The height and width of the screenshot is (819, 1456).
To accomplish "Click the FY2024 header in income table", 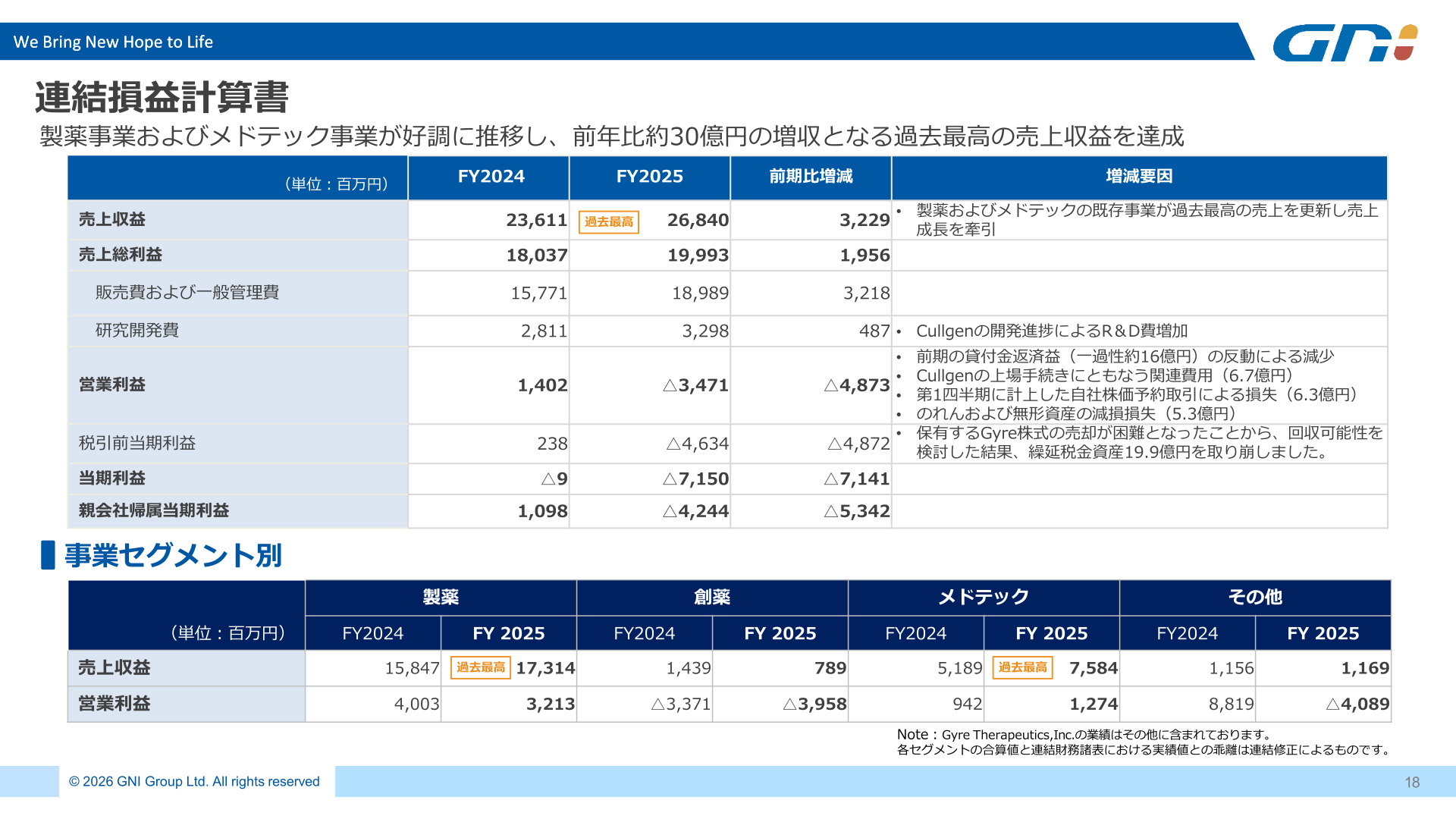I will click(491, 176).
